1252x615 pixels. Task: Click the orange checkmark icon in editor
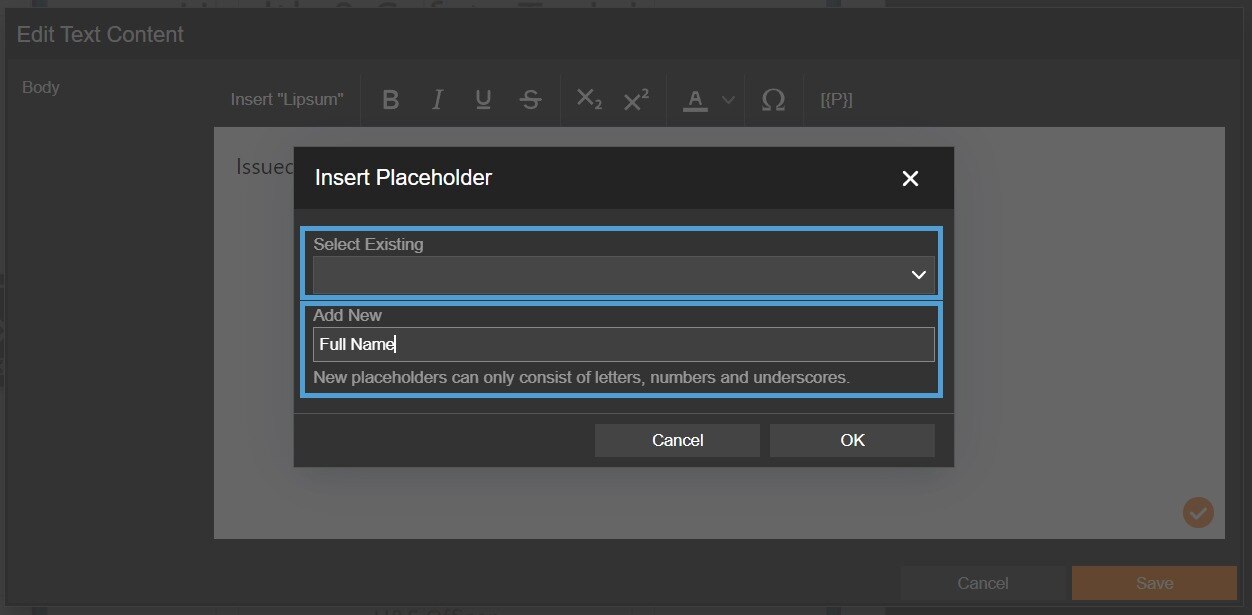(1198, 513)
